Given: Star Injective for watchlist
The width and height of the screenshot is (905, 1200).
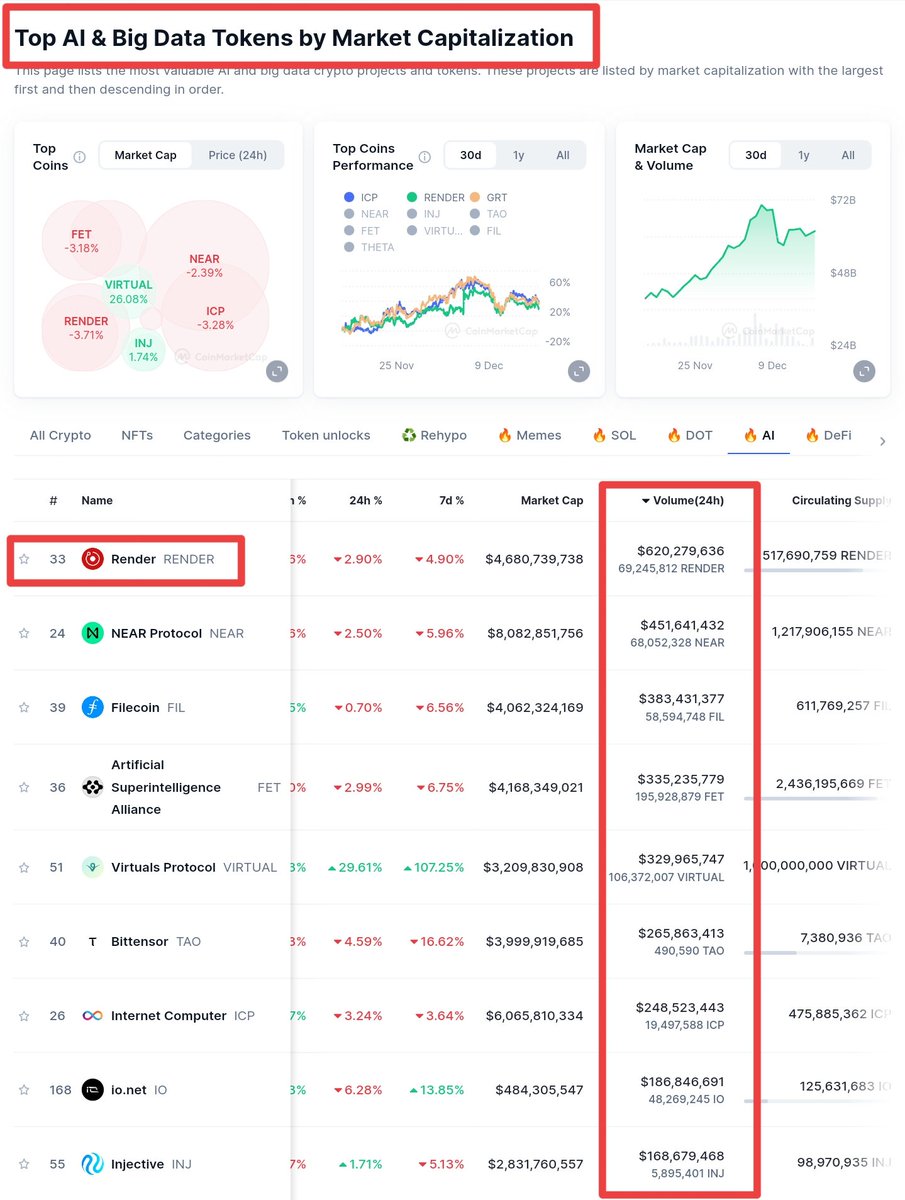Looking at the screenshot, I should 24,1163.
